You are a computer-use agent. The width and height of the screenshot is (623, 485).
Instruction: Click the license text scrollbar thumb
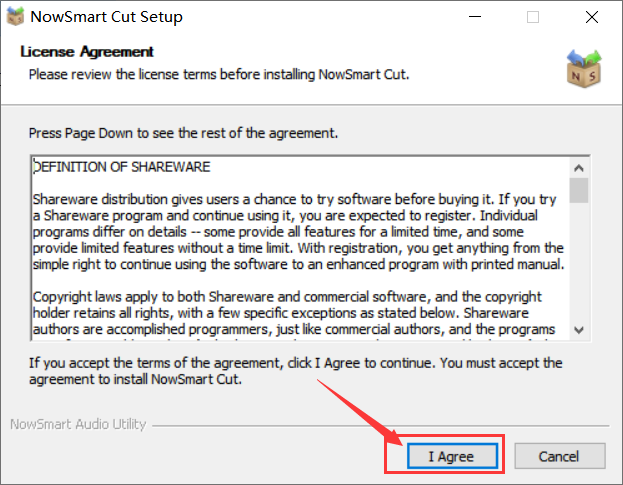click(578, 191)
